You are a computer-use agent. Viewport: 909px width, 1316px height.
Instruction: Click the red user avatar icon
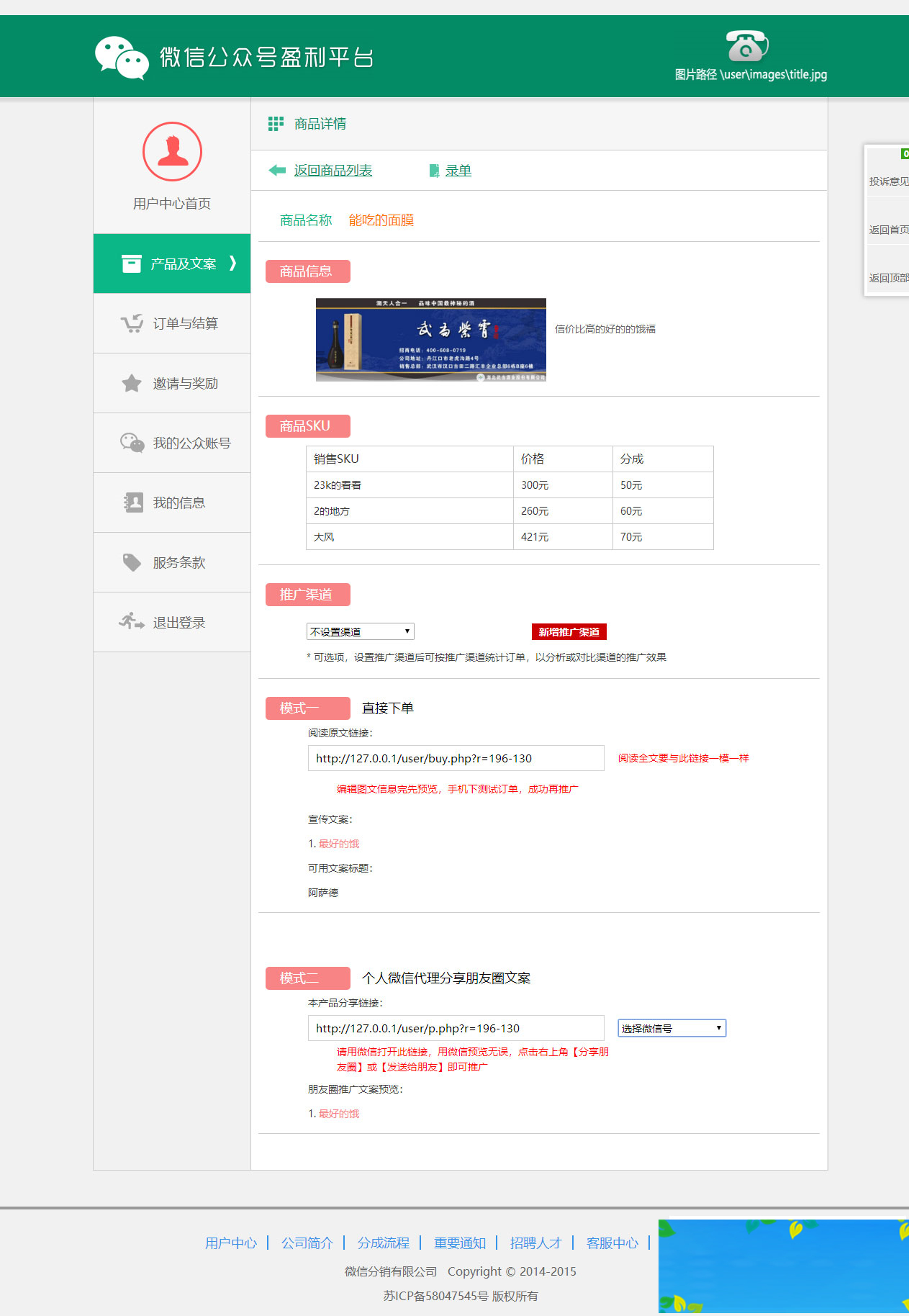(172, 152)
